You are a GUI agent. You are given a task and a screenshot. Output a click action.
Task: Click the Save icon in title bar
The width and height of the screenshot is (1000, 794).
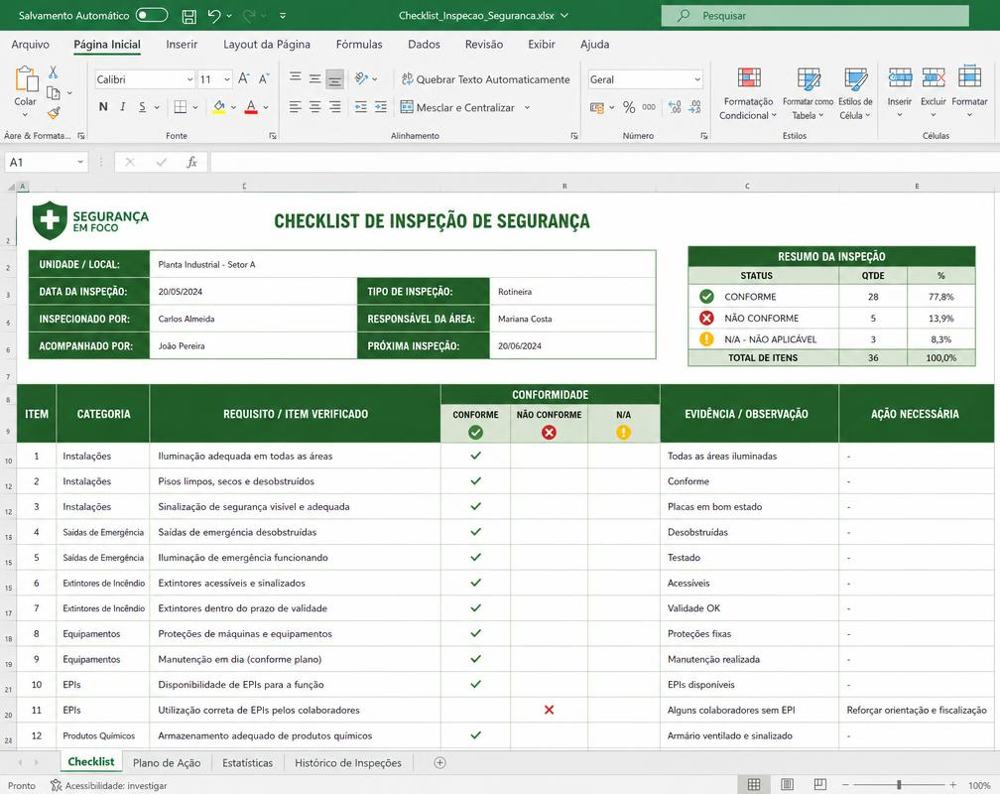[x=189, y=16]
